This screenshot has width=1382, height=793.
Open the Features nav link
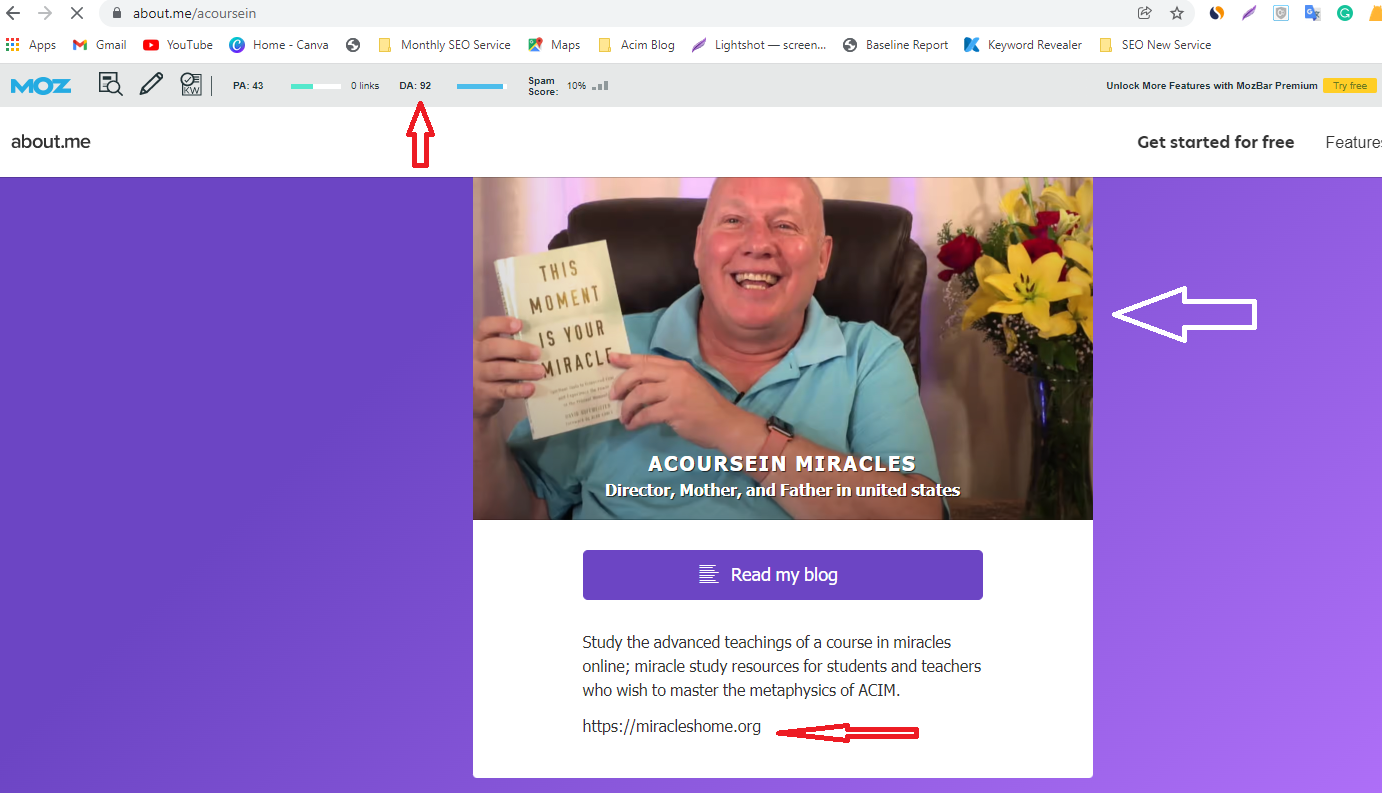1354,142
